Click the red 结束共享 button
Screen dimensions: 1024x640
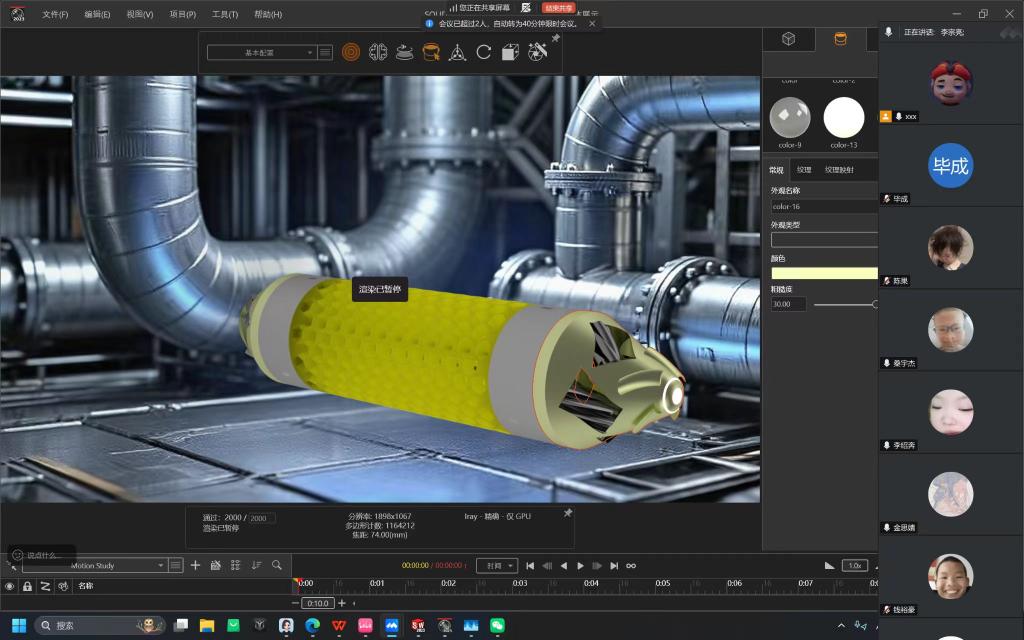click(559, 7)
